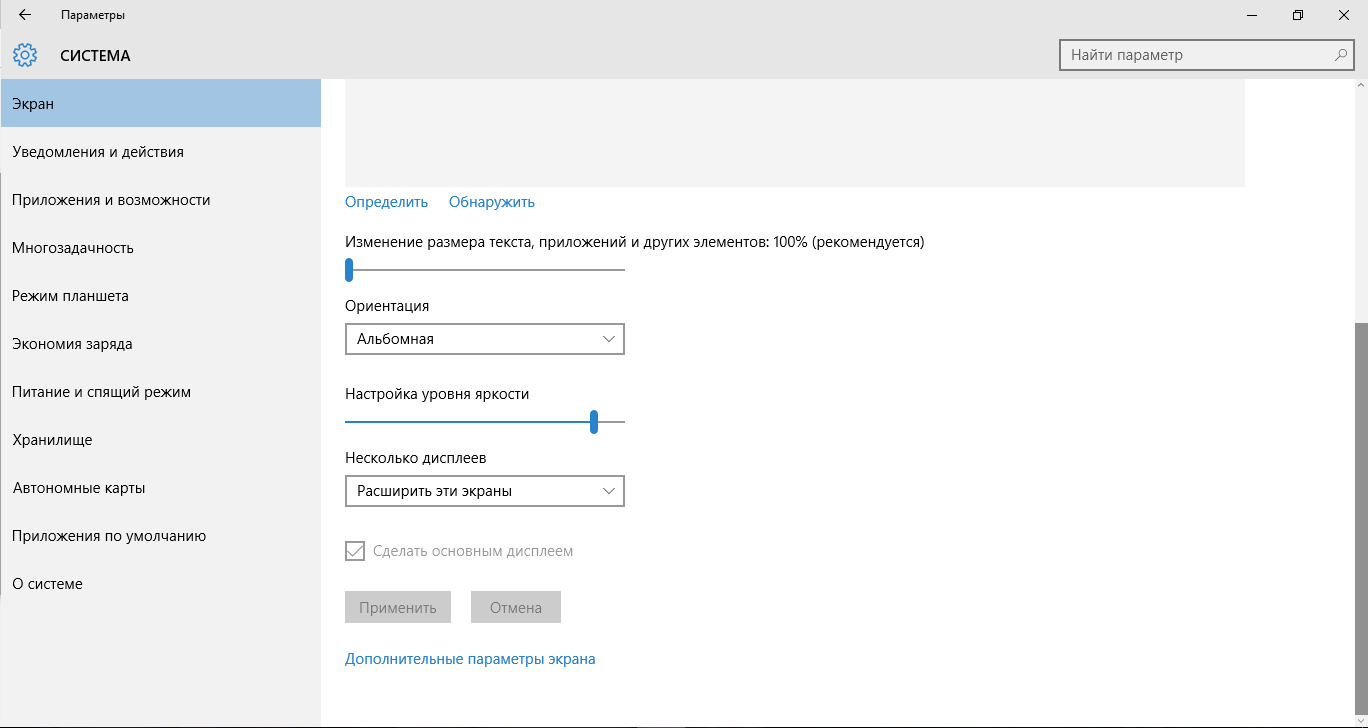Screen dimensions: 1368x728
Task: Click the back arrow icon
Action: [x=25, y=15]
